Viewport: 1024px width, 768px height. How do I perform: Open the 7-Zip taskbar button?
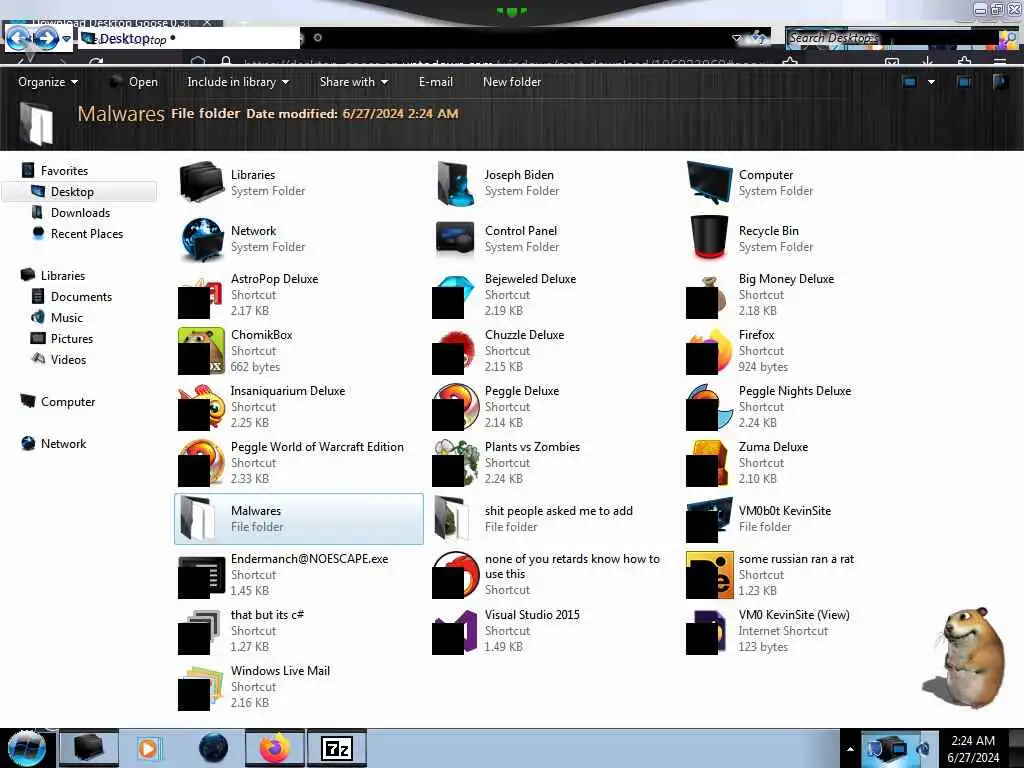pos(338,748)
